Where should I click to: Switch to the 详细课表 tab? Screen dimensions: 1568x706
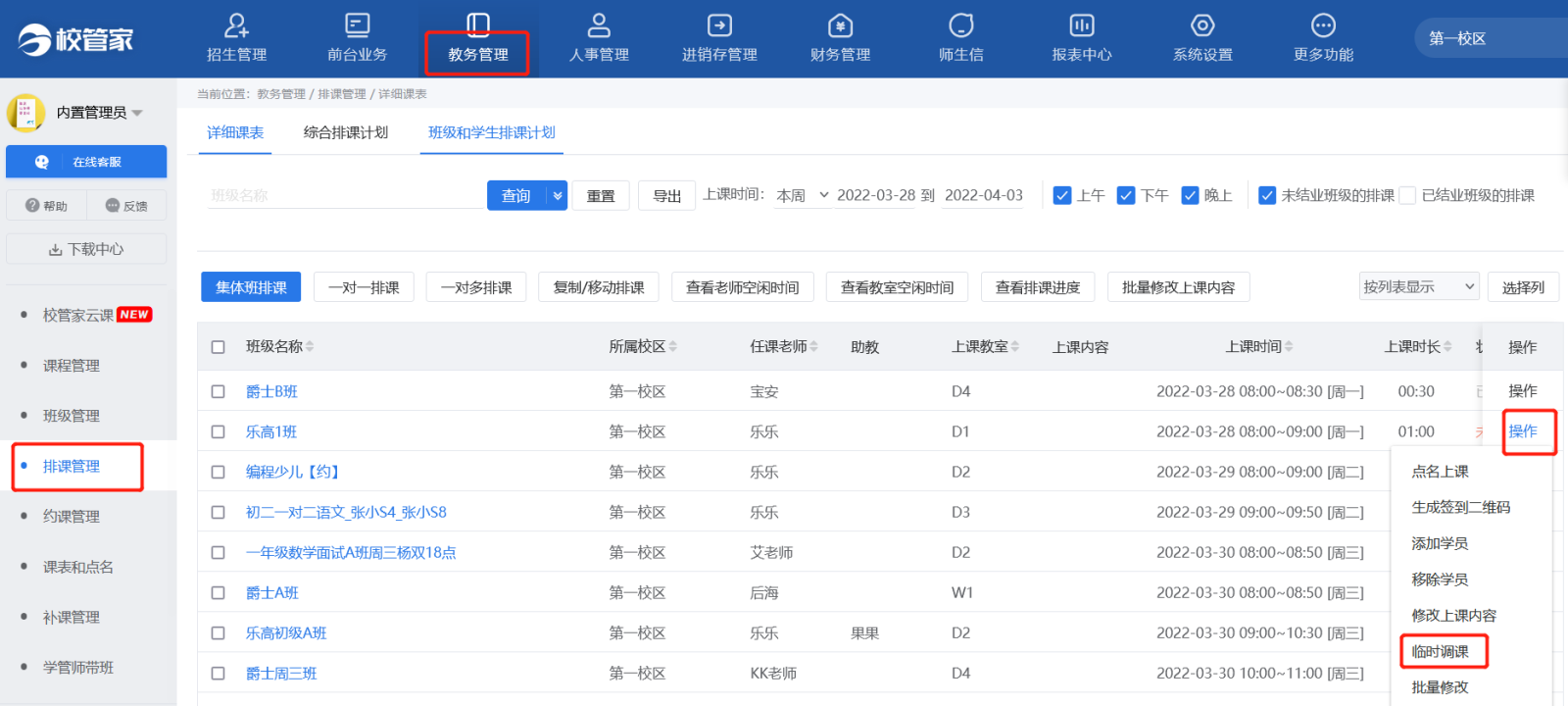235,132
